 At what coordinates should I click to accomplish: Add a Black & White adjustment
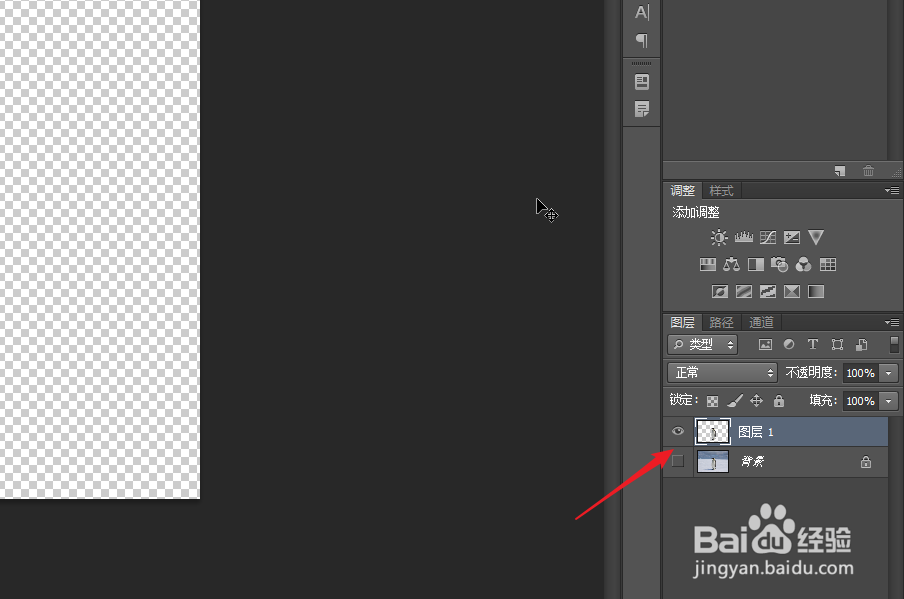click(x=756, y=265)
